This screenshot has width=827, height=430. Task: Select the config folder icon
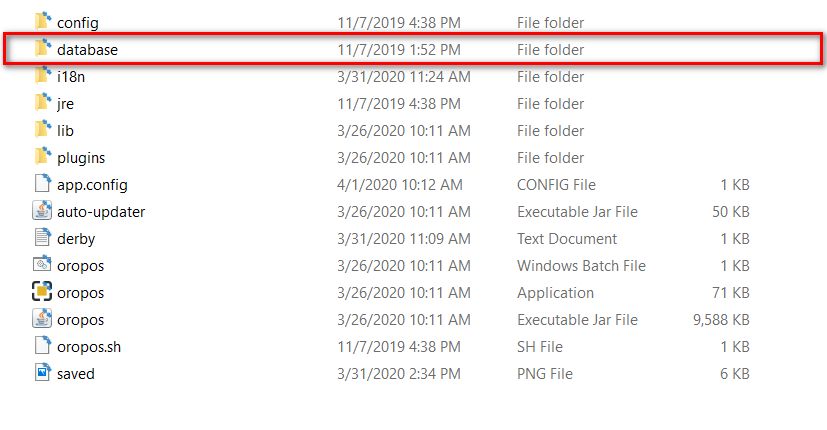click(43, 22)
